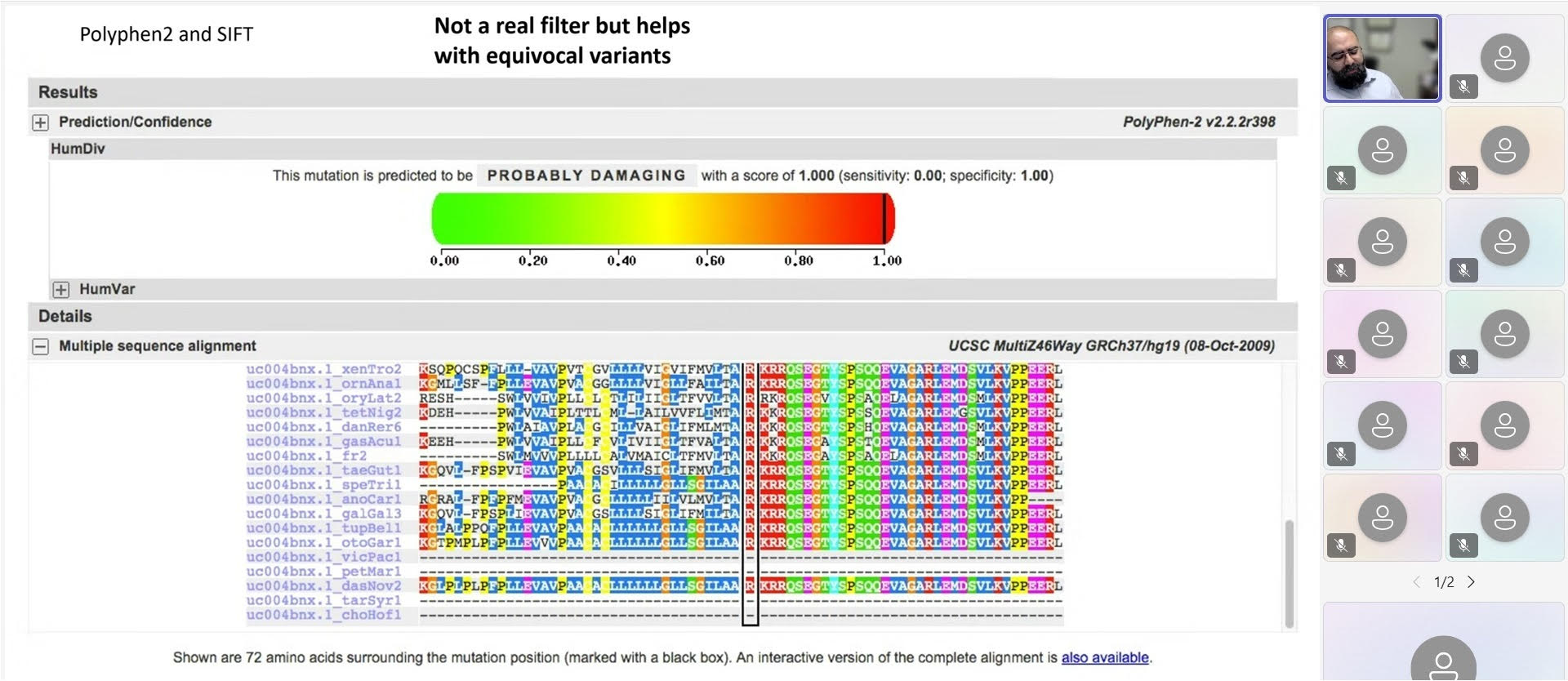Go to next participants page arrow
The width and height of the screenshot is (1568, 681).
(x=1471, y=582)
